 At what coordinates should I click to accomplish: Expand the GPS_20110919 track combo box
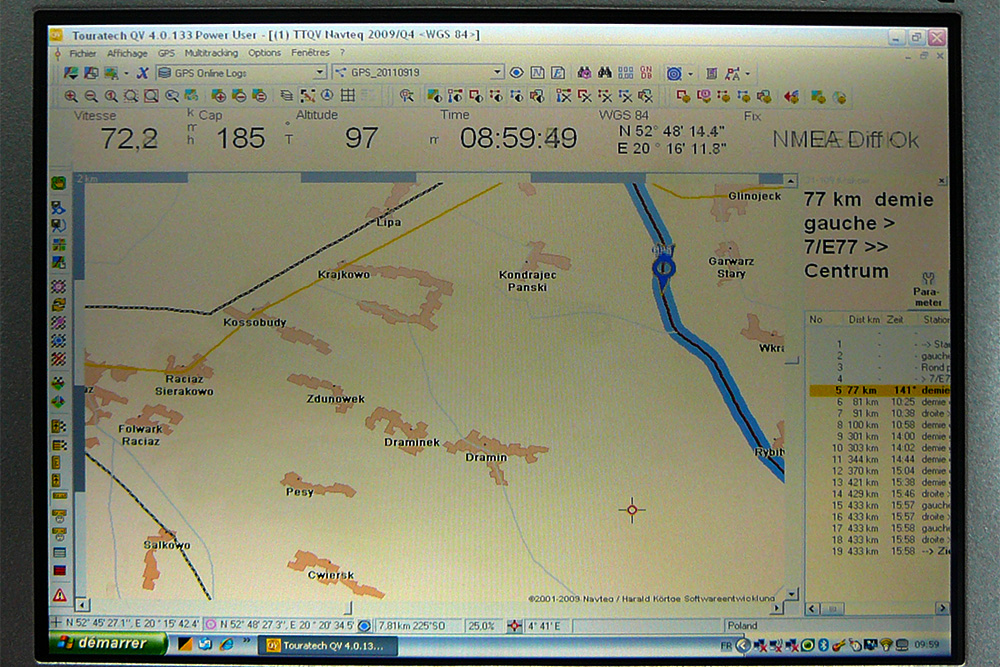pos(497,73)
